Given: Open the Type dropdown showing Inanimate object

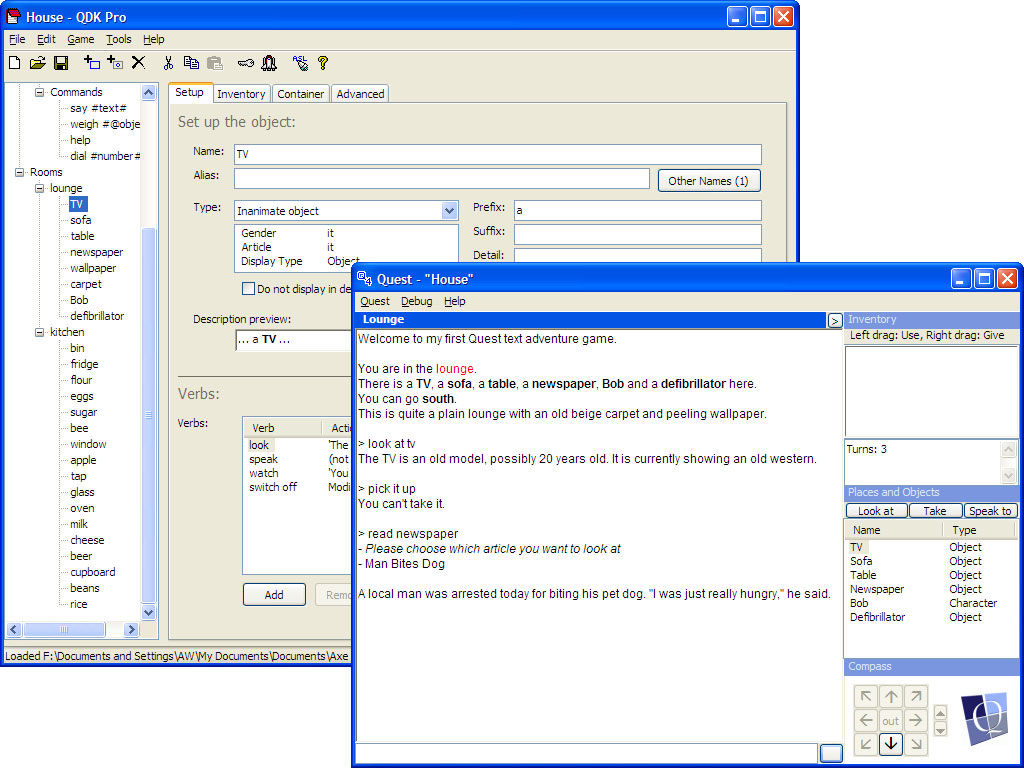Looking at the screenshot, I should (449, 211).
